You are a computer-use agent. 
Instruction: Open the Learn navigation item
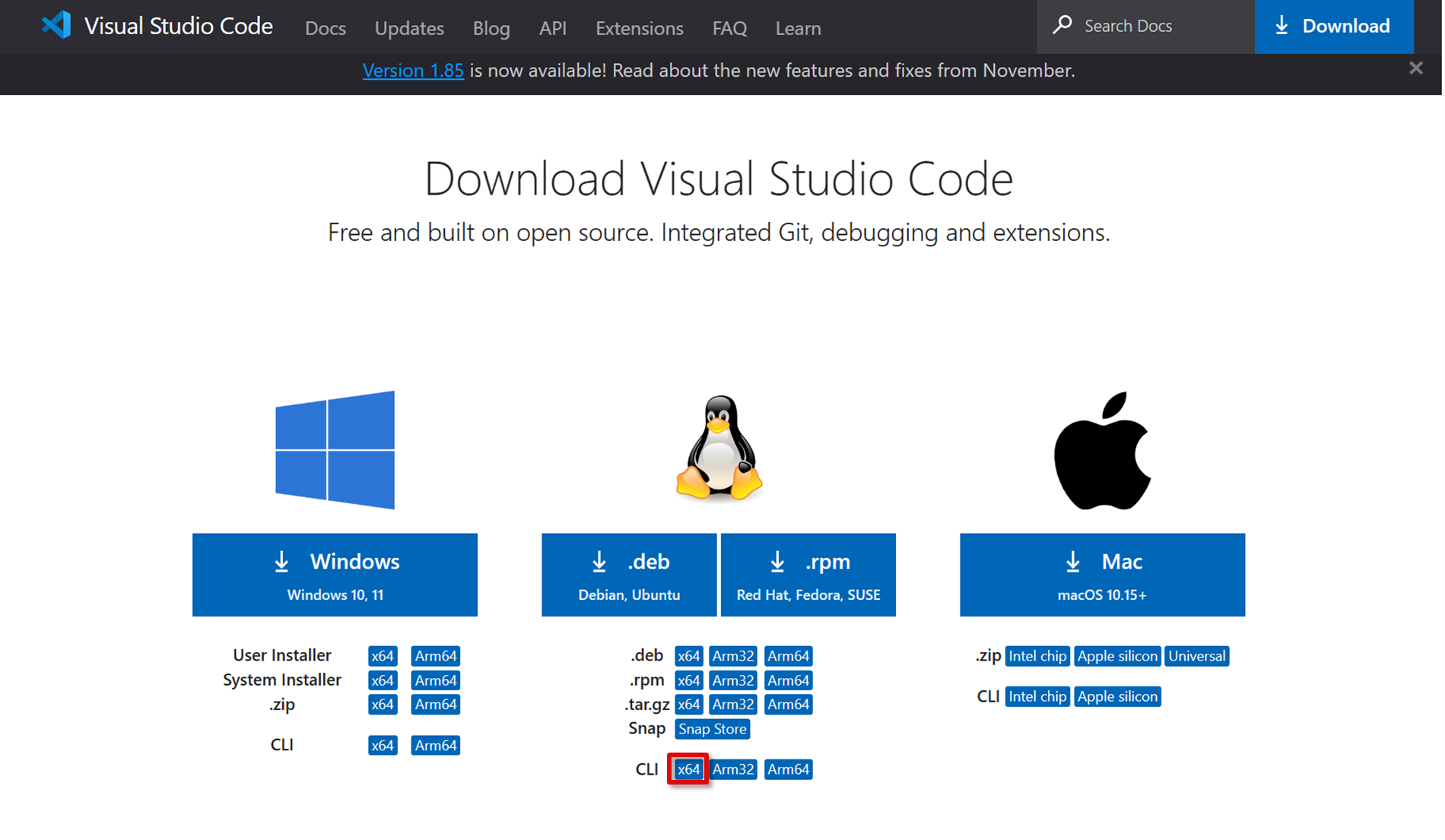point(798,28)
